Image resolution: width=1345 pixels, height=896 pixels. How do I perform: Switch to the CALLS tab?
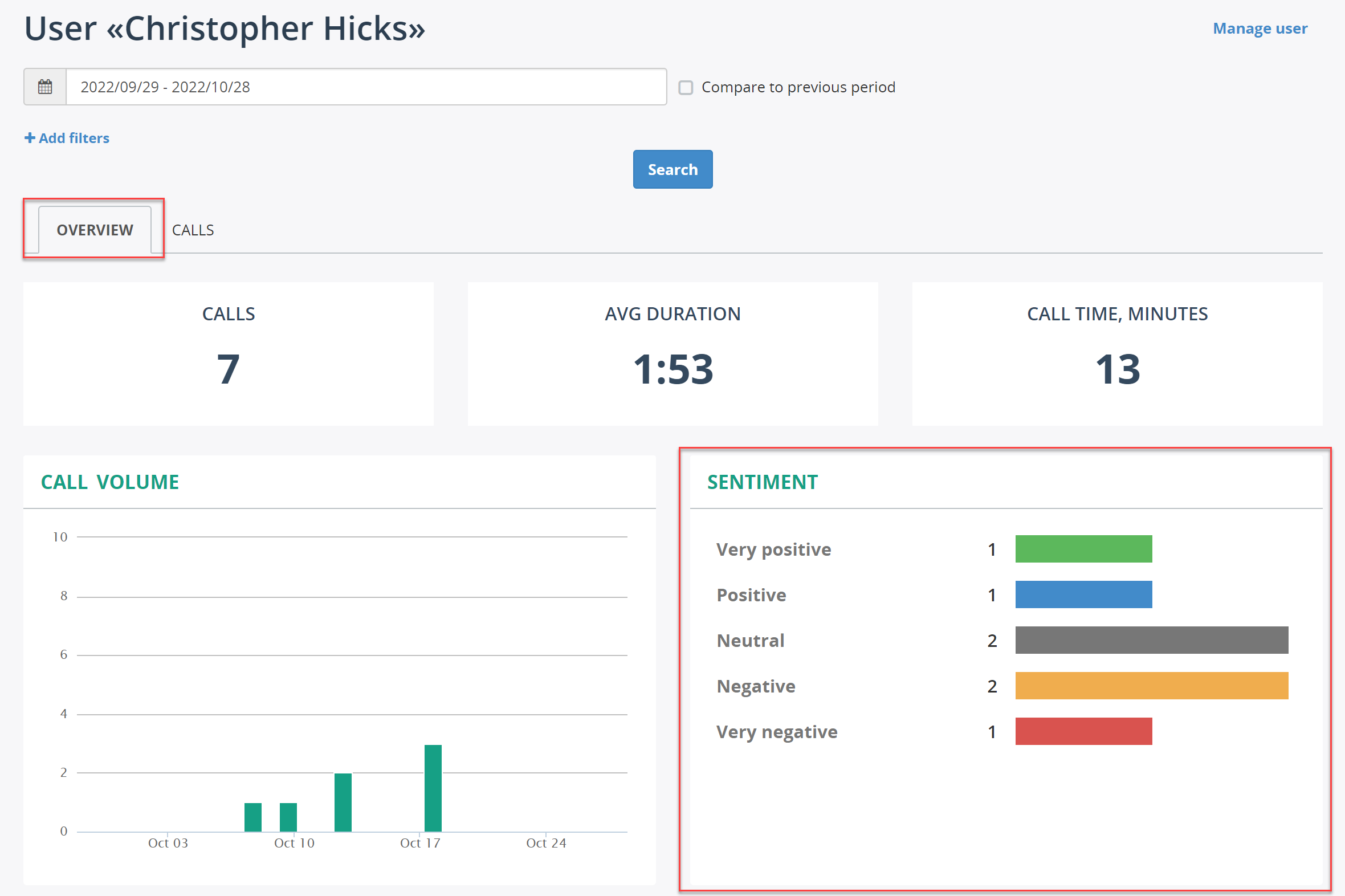tap(193, 230)
